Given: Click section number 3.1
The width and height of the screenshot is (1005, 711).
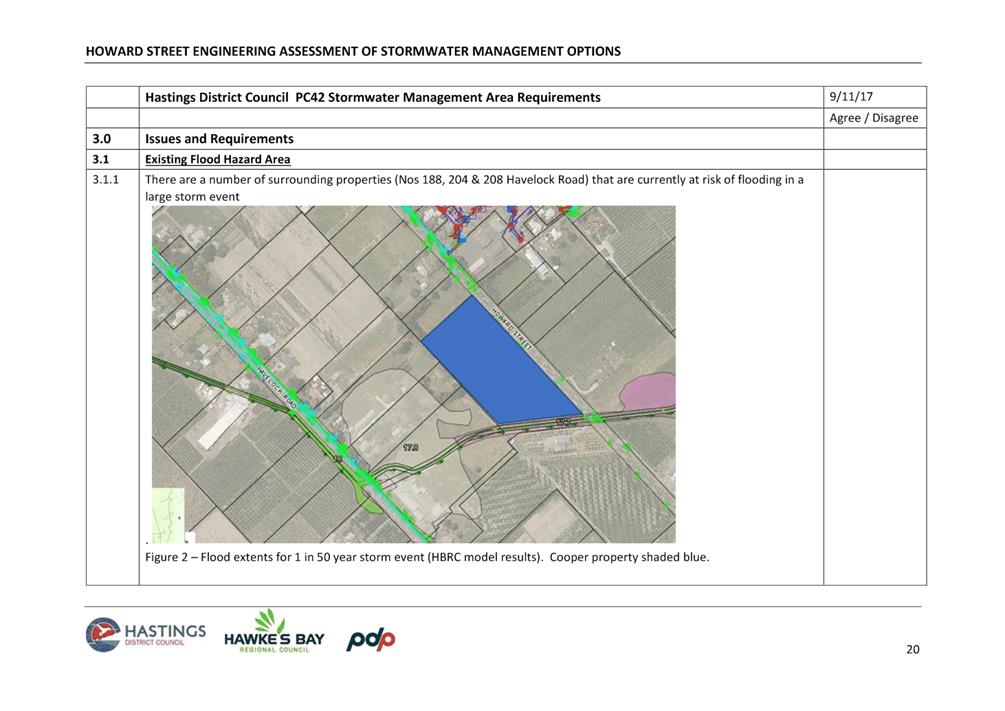Looking at the screenshot, I should pos(101,160).
